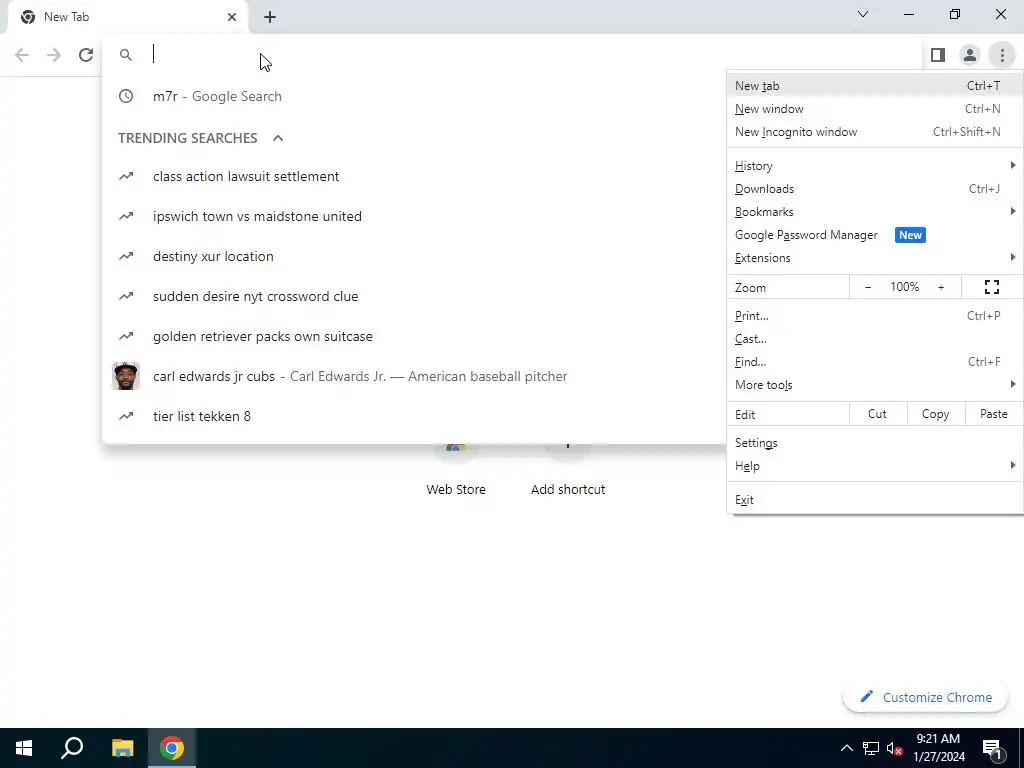Screen dimensions: 1024x768
Task: Open a new tab with plus button
Action: (270, 17)
